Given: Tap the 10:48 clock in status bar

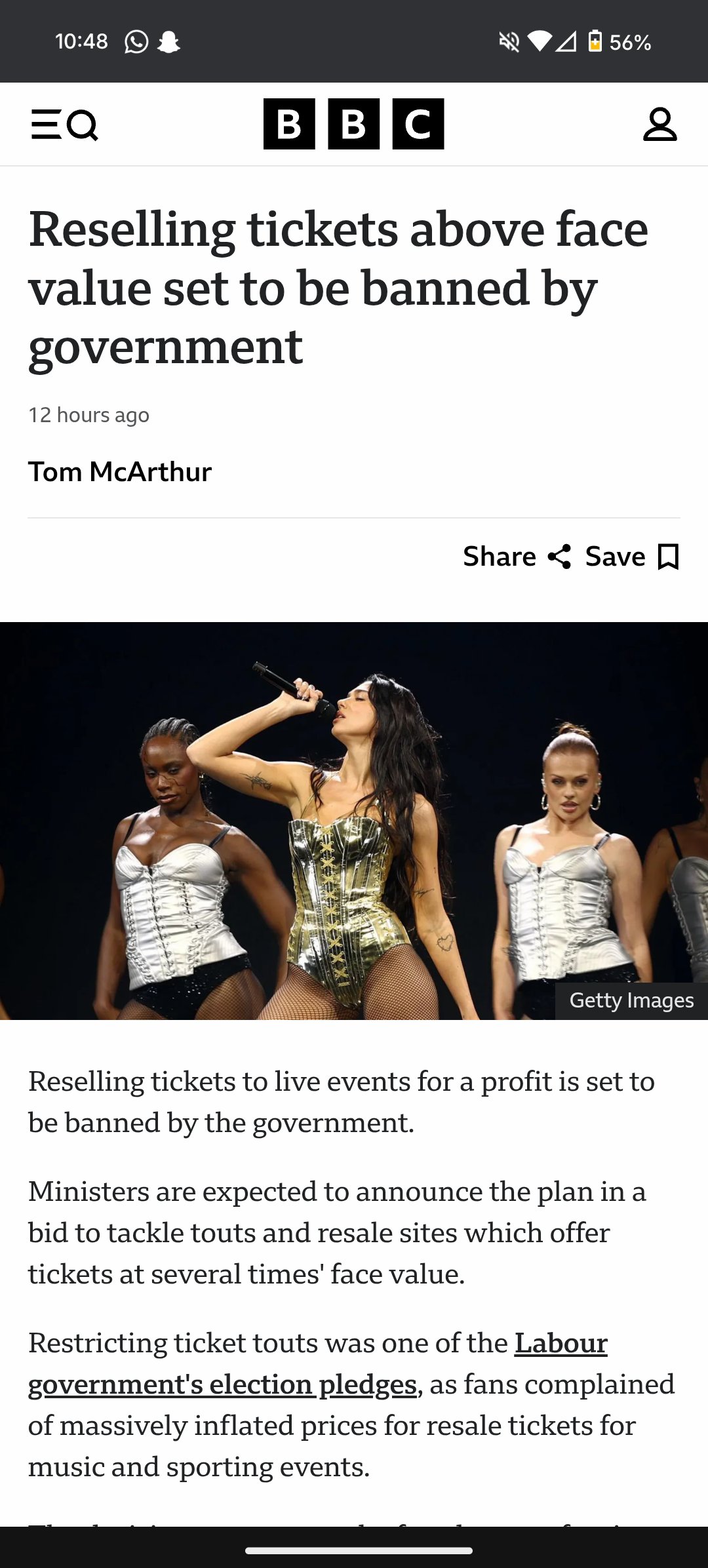Looking at the screenshot, I should point(81,42).
